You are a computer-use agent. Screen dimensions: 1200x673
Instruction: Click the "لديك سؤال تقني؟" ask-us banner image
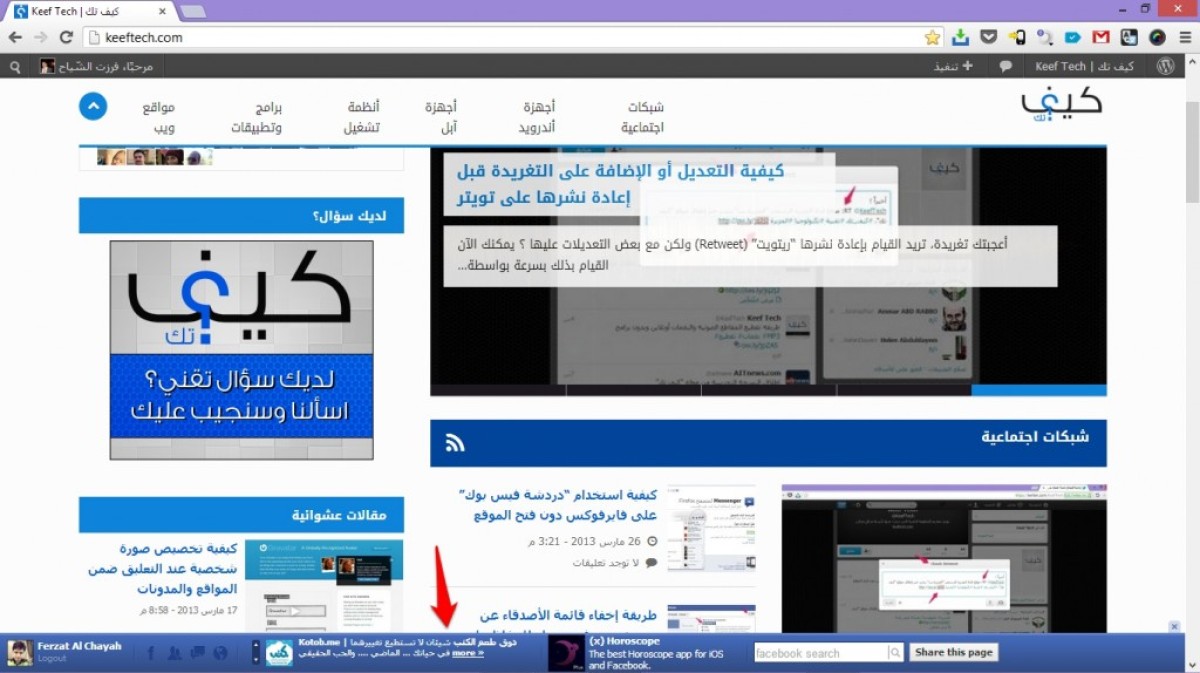[241, 350]
